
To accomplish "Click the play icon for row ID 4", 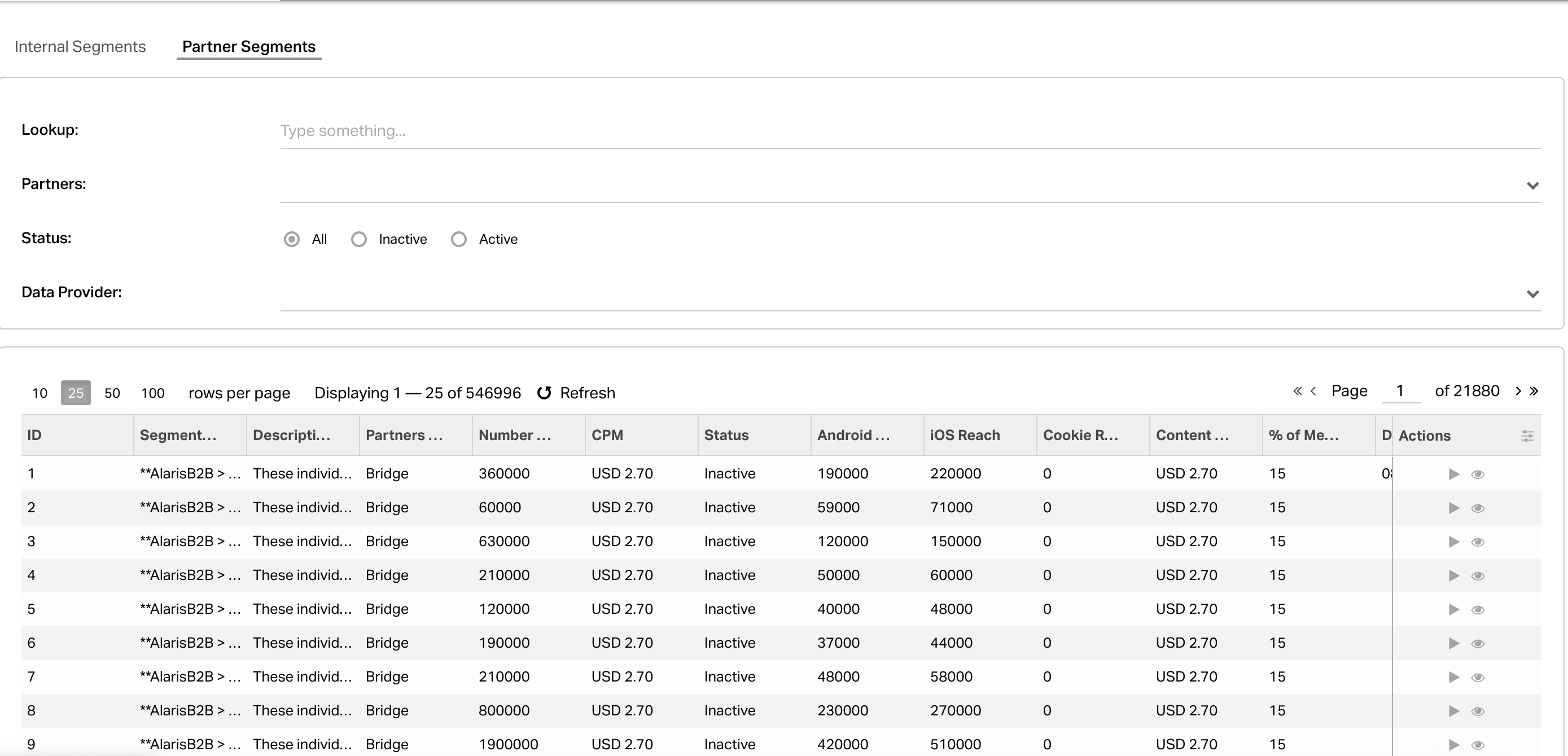I will tap(1453, 575).
